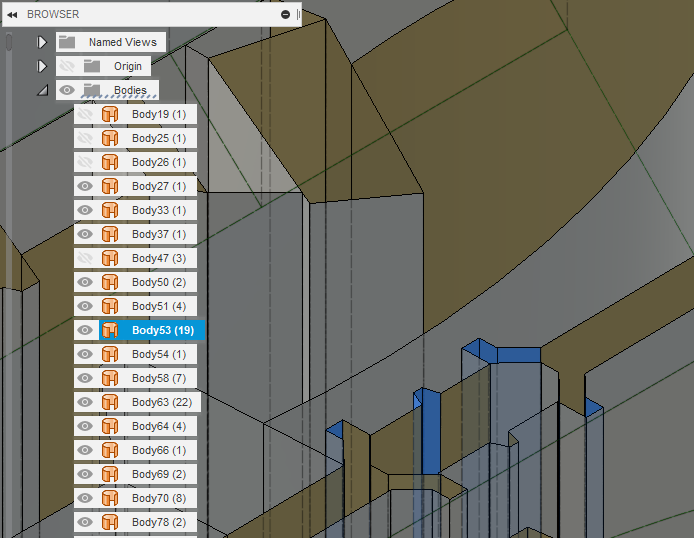Click the orange body icon of Body63 (22)
The height and width of the screenshot is (538, 694).
[110, 402]
